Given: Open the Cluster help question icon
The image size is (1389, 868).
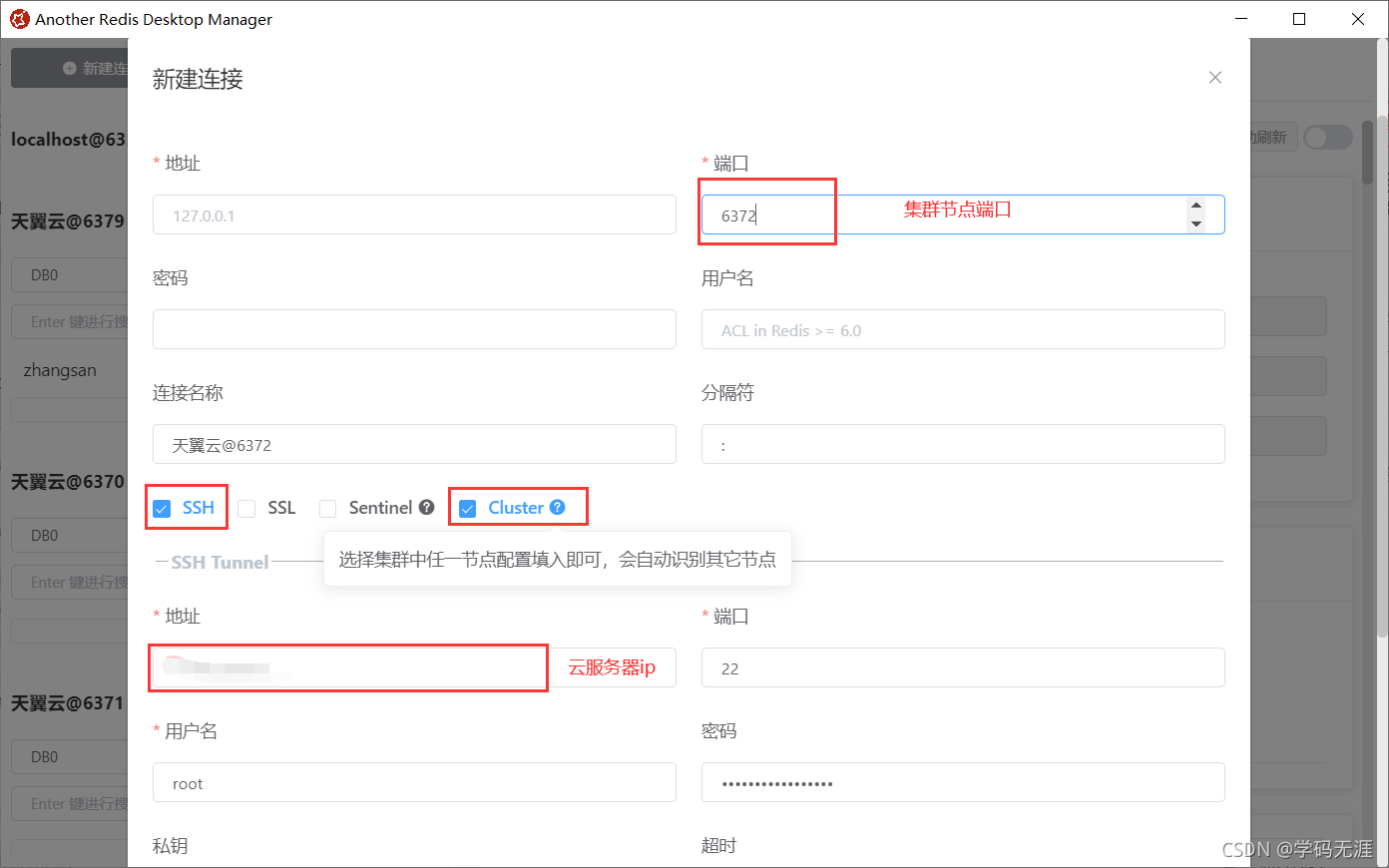Looking at the screenshot, I should click(558, 507).
